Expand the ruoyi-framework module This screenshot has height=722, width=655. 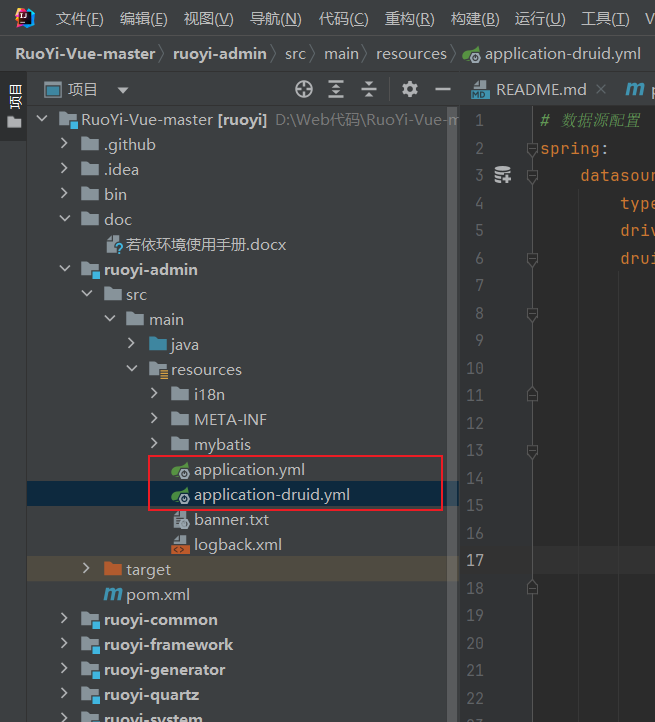click(64, 643)
